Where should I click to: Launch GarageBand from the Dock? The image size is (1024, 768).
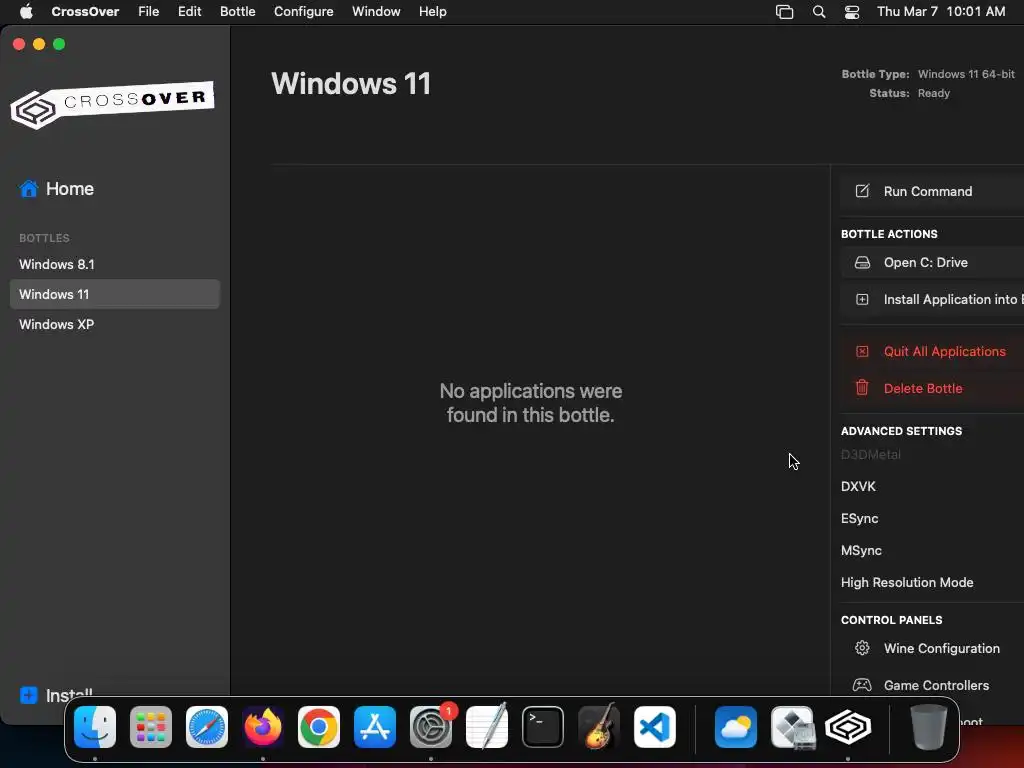(599, 727)
